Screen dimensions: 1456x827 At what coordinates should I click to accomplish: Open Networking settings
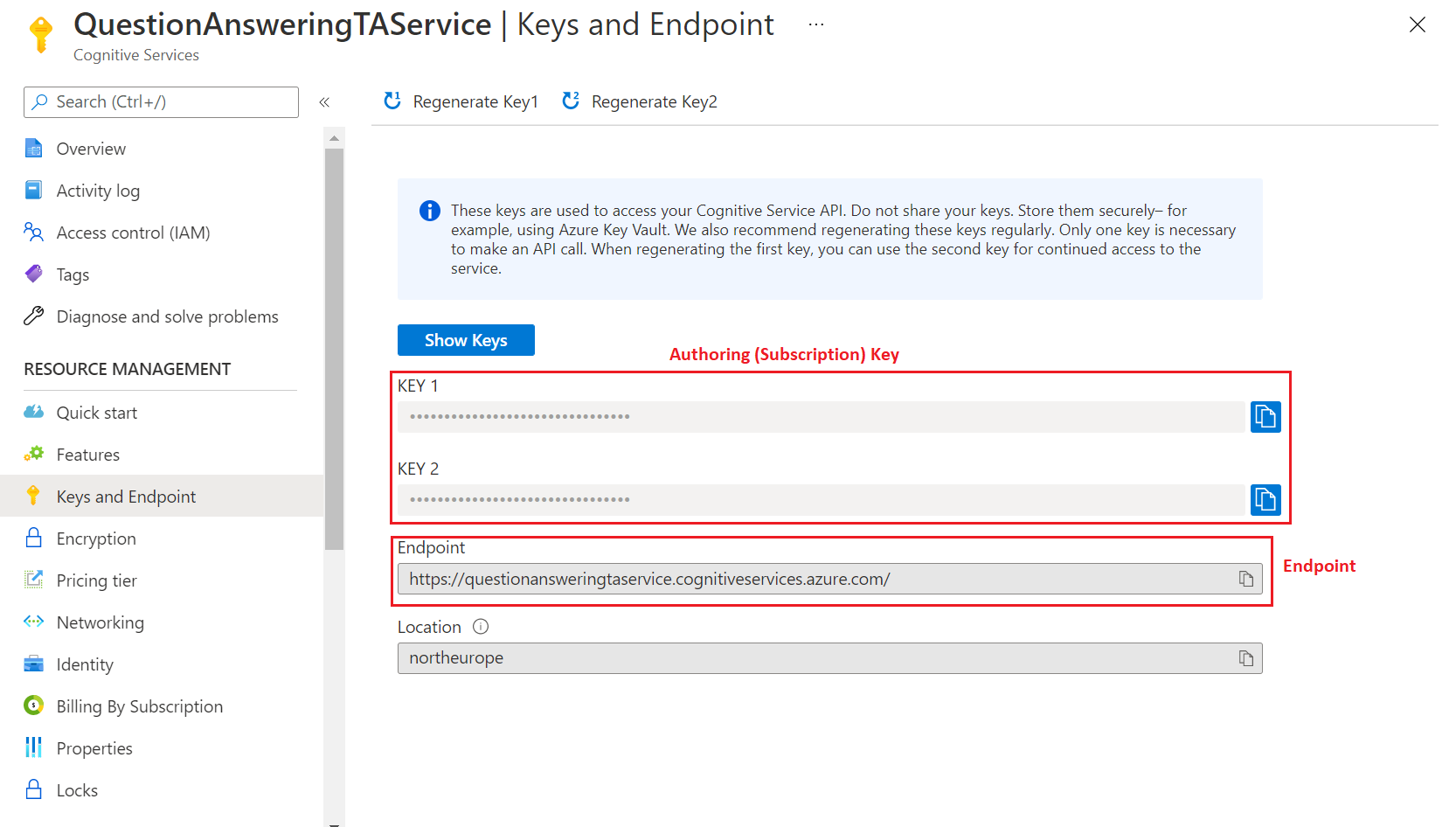[x=100, y=622]
